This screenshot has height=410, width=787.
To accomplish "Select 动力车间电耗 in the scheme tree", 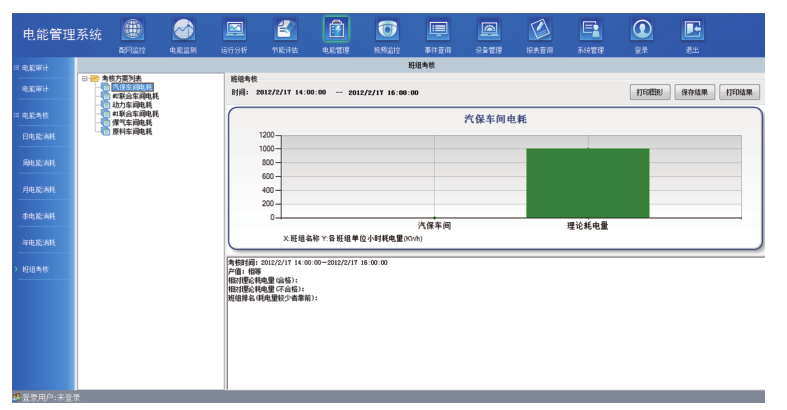I will [x=132, y=105].
